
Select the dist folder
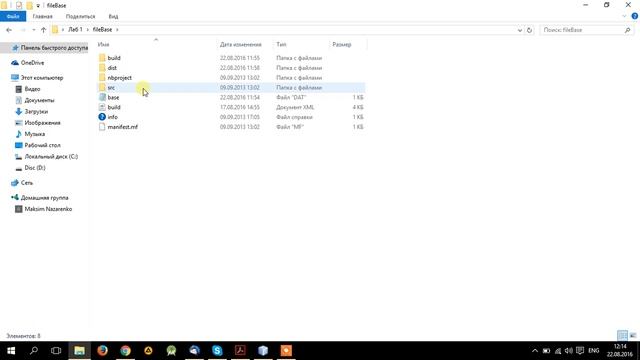click(112, 68)
